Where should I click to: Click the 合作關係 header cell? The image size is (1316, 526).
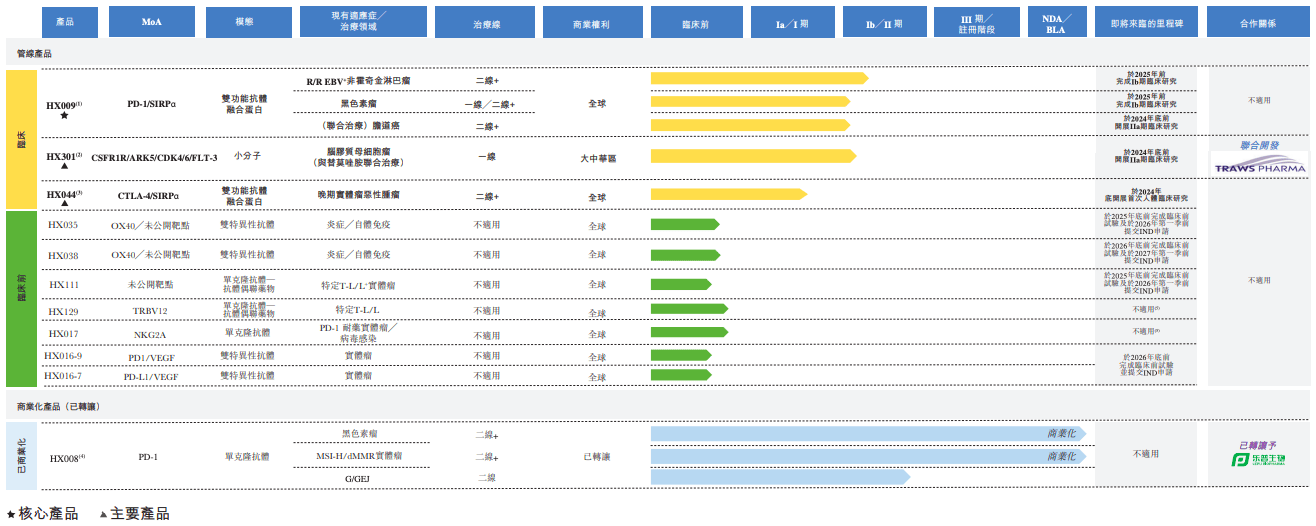coord(1257,21)
